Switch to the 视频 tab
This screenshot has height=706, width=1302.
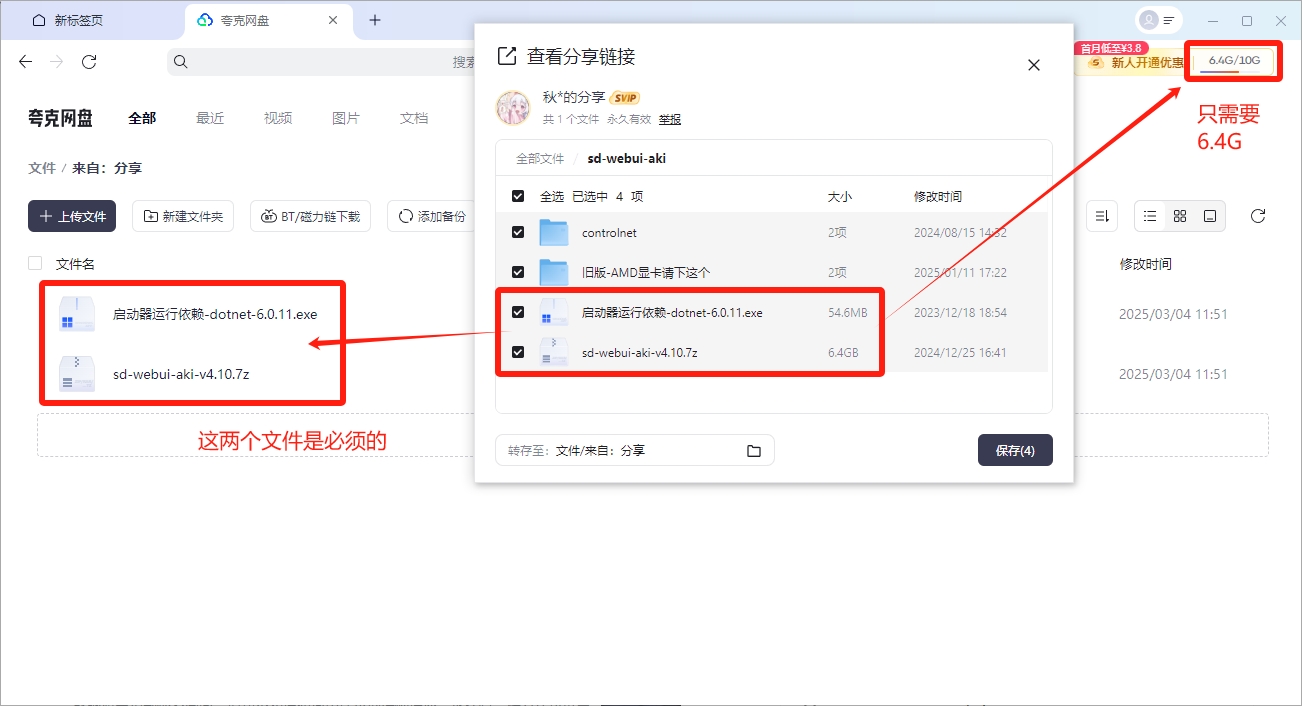point(278,118)
